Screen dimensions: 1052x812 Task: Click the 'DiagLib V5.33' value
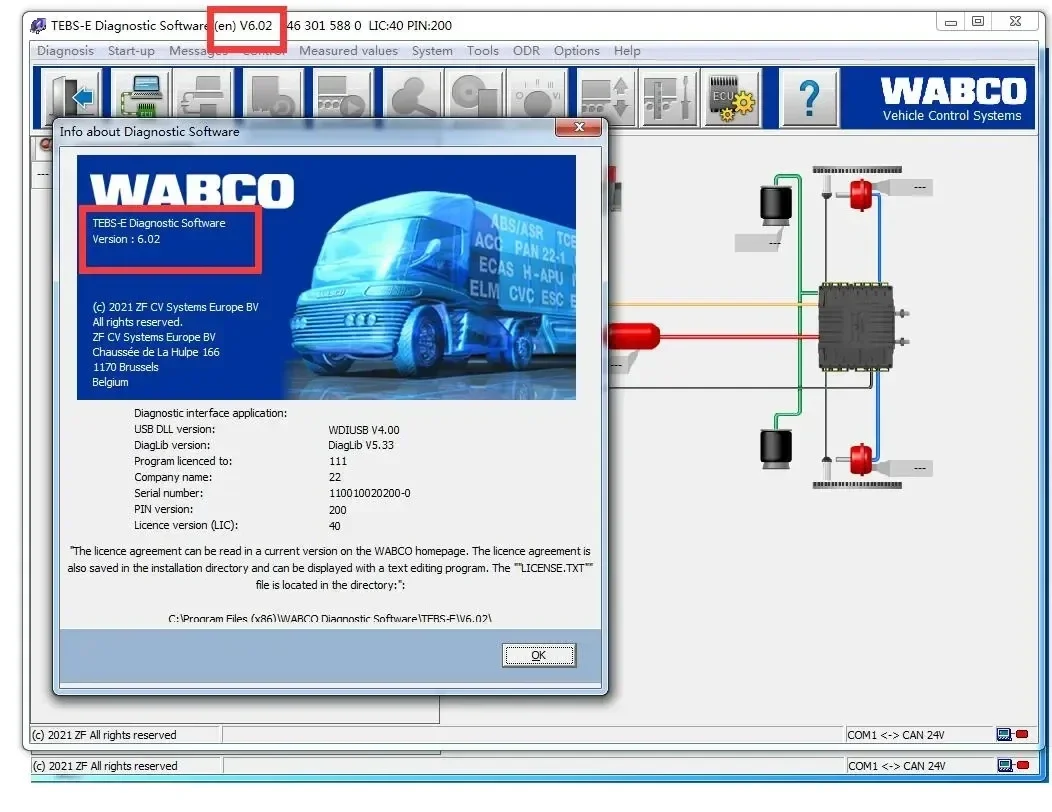click(361, 446)
